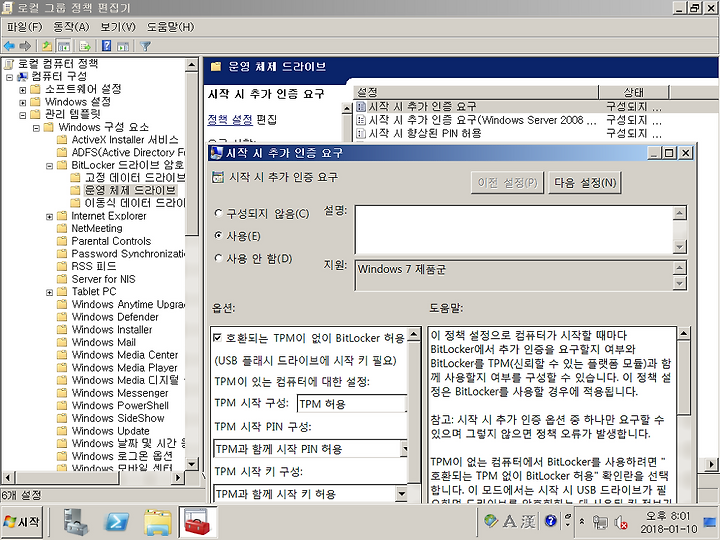Click the 이전 설정(P) button

507,183
